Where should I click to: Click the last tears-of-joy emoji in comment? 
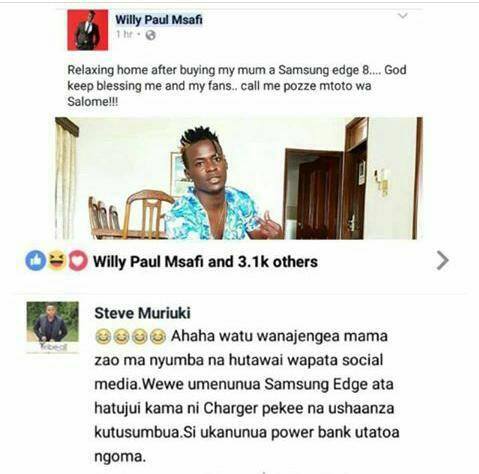pos(157,337)
